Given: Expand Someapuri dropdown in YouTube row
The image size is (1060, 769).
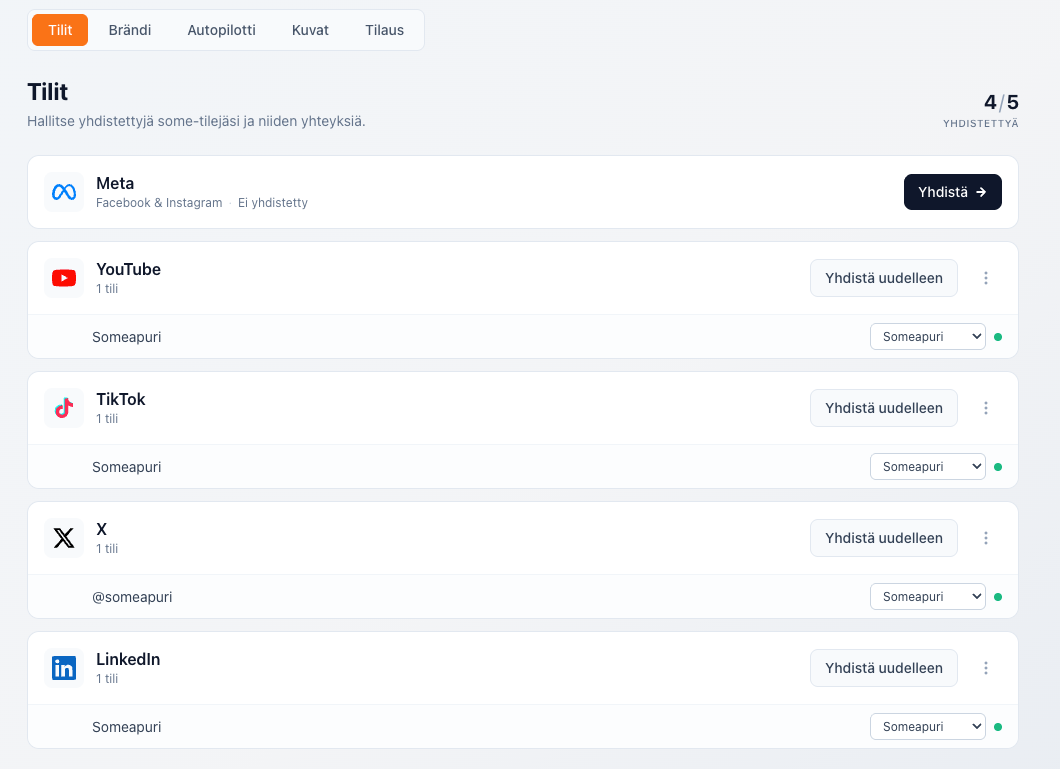Looking at the screenshot, I should (928, 337).
